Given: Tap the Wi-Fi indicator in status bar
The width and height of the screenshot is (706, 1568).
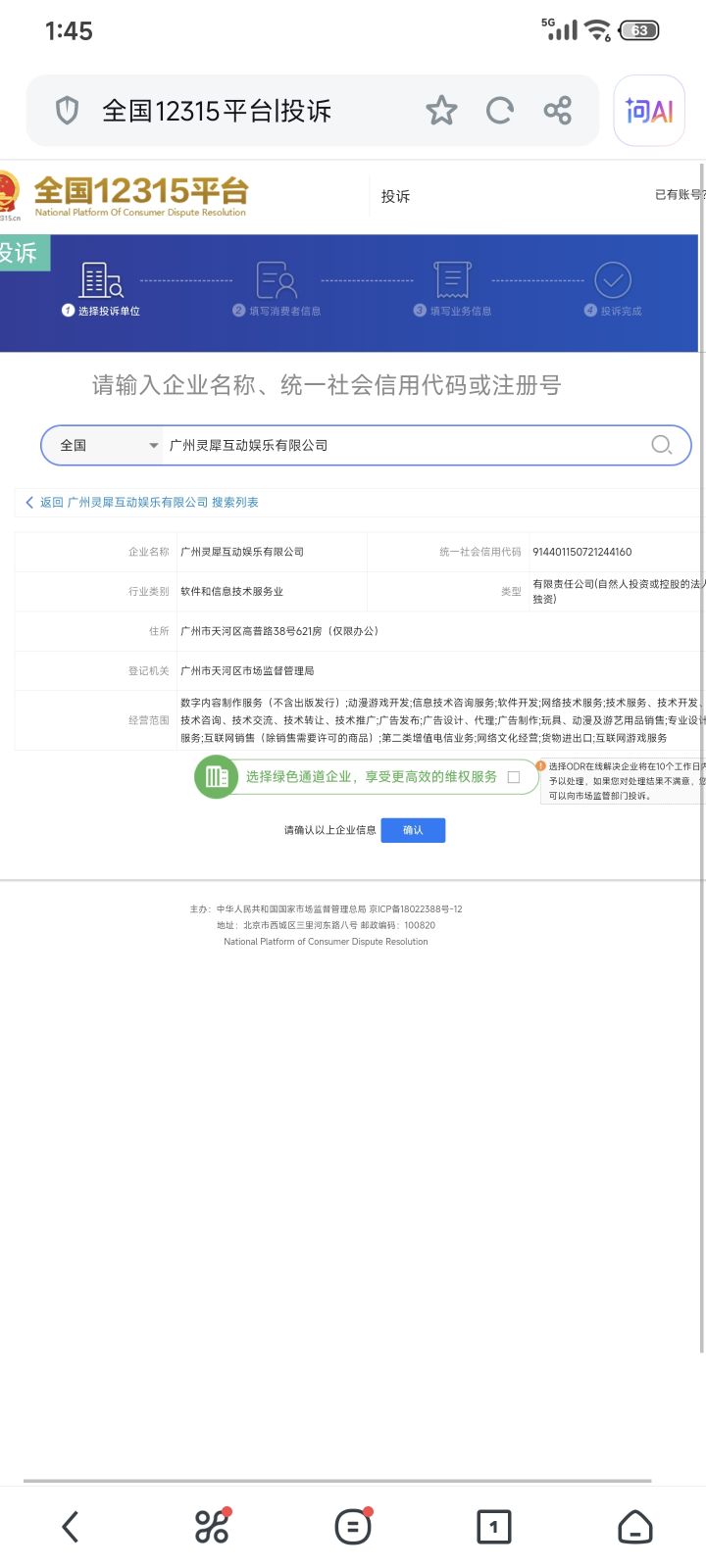Looking at the screenshot, I should (x=597, y=30).
